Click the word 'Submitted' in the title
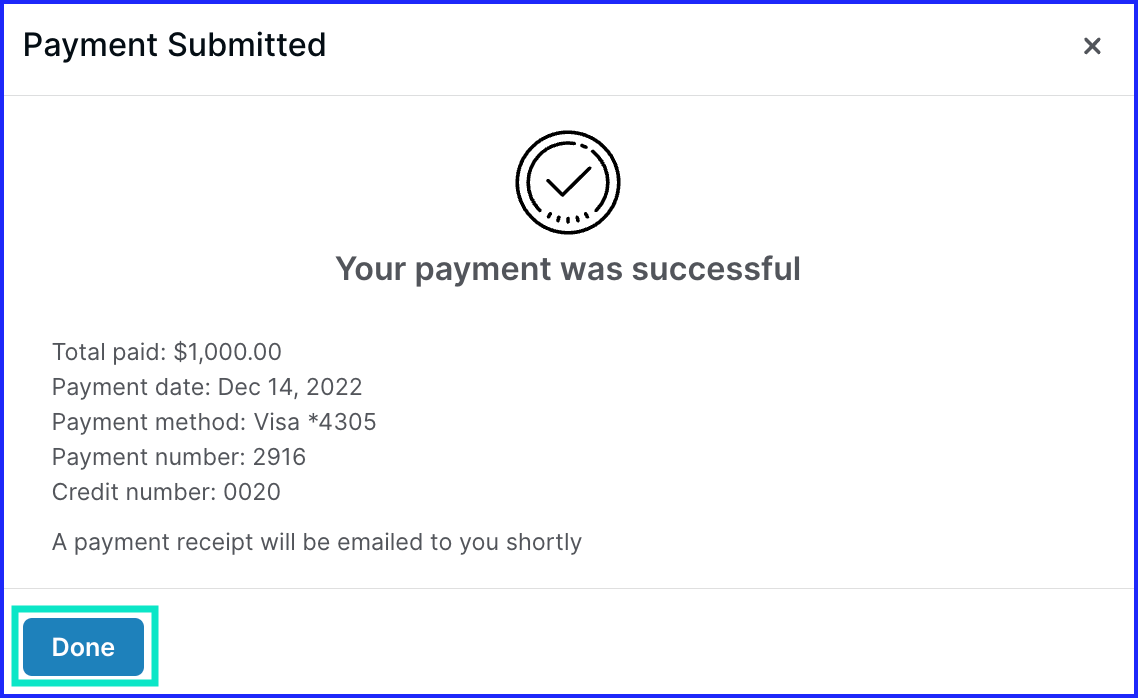The image size is (1138, 698). pos(247,45)
